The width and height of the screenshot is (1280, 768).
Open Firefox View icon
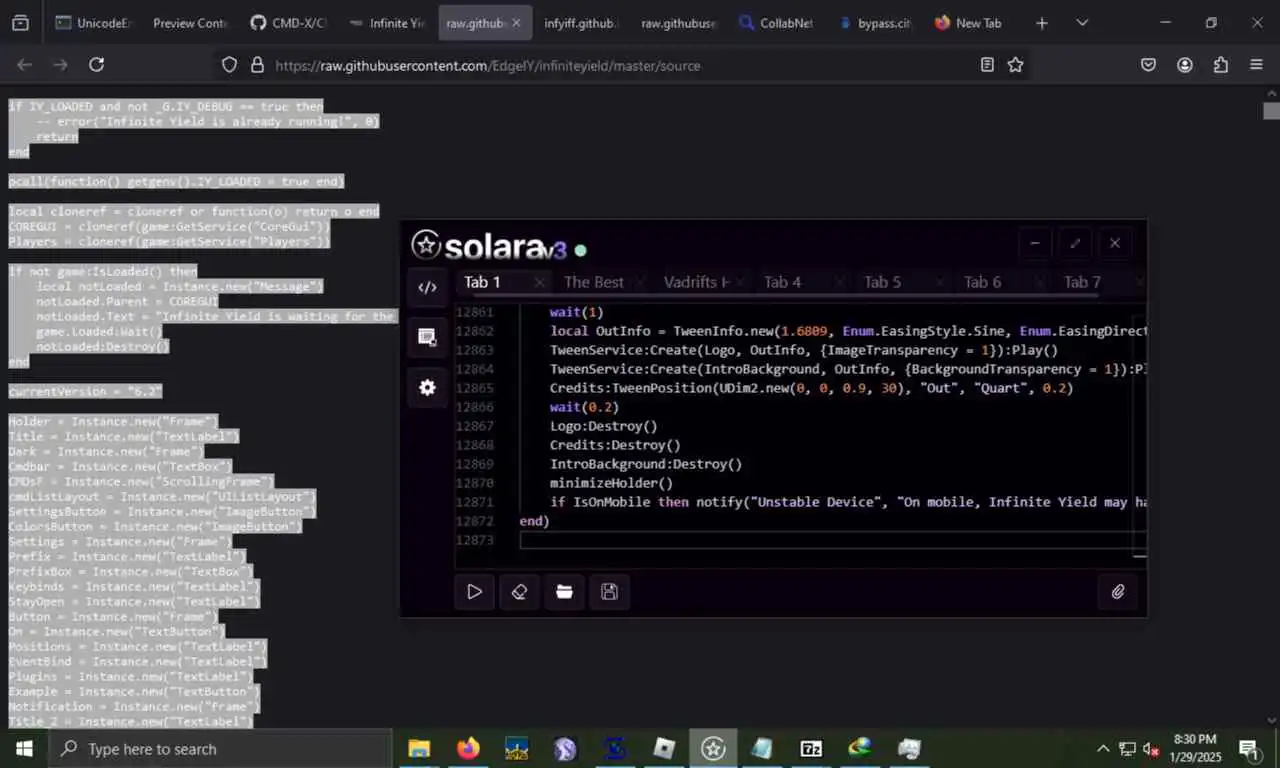[20, 23]
